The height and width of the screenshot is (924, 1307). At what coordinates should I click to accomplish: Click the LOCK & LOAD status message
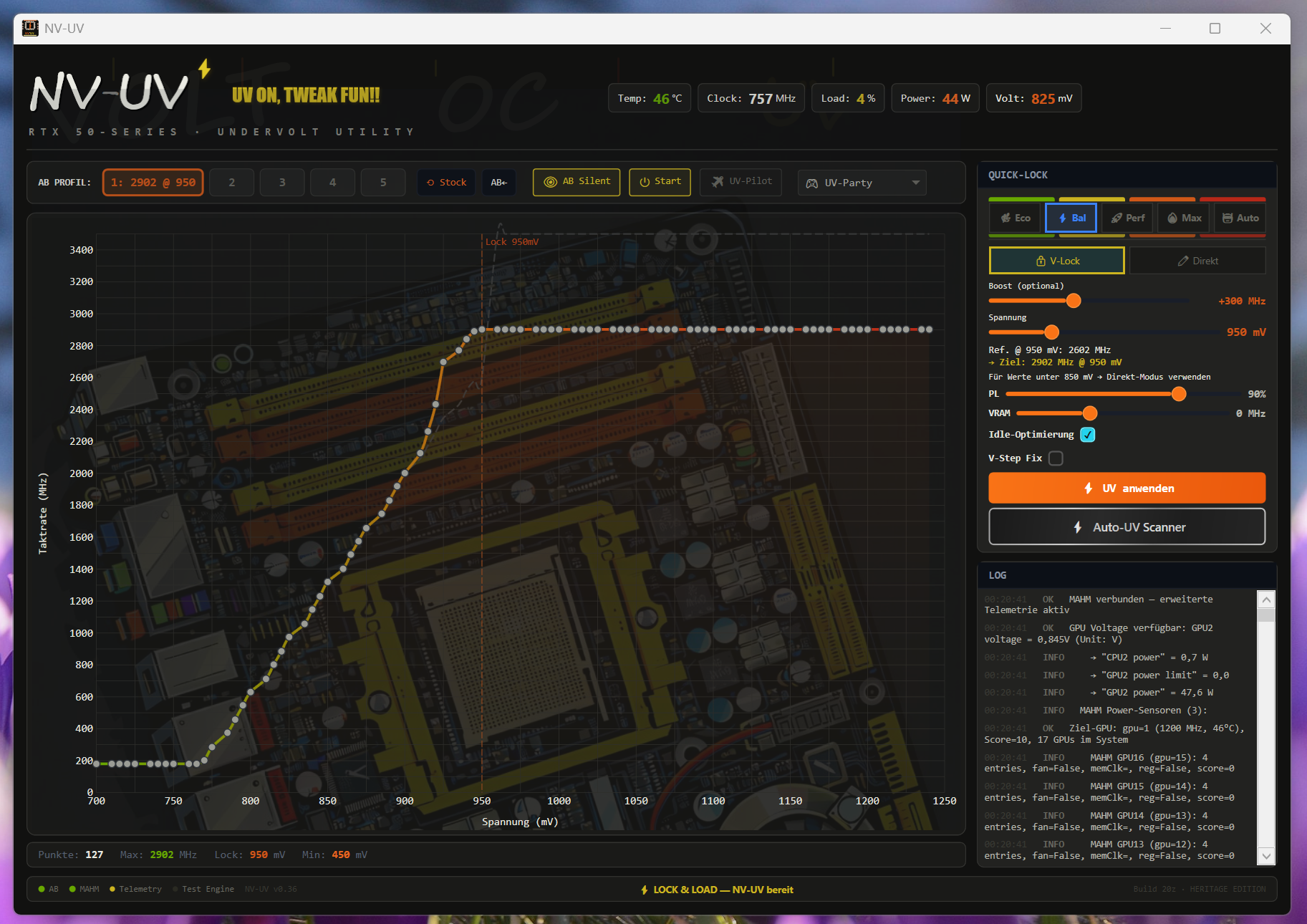pyautogui.click(x=717, y=890)
